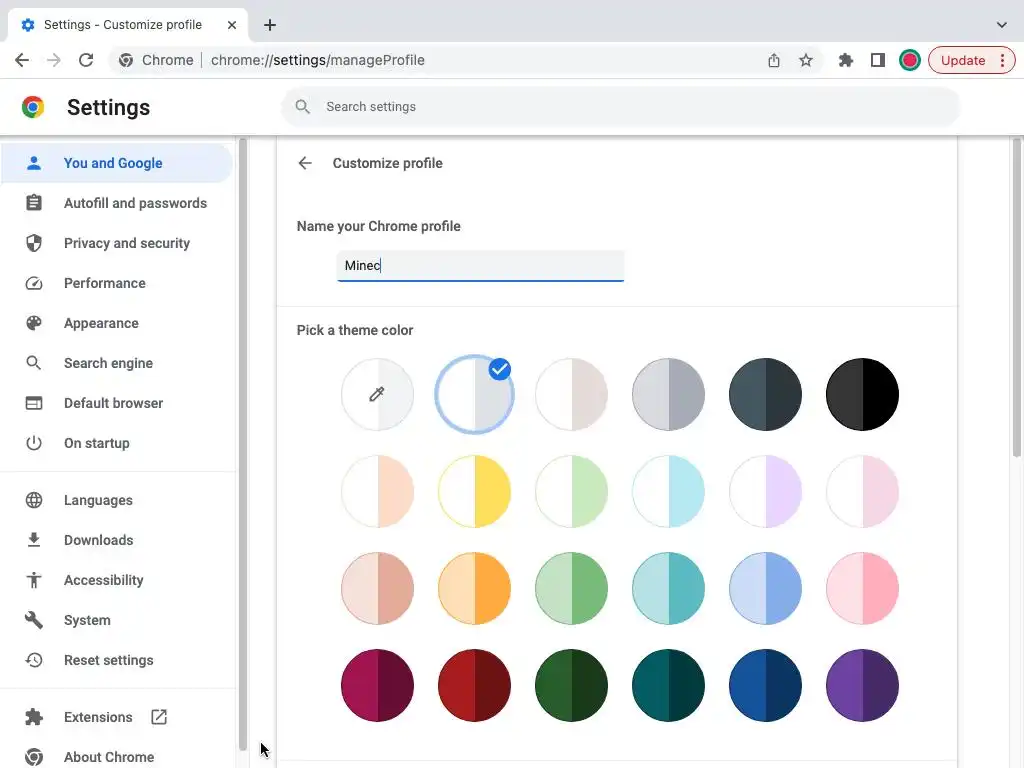The image size is (1024, 768).
Task: Click the Reset settings history icon
Action: [x=34, y=660]
